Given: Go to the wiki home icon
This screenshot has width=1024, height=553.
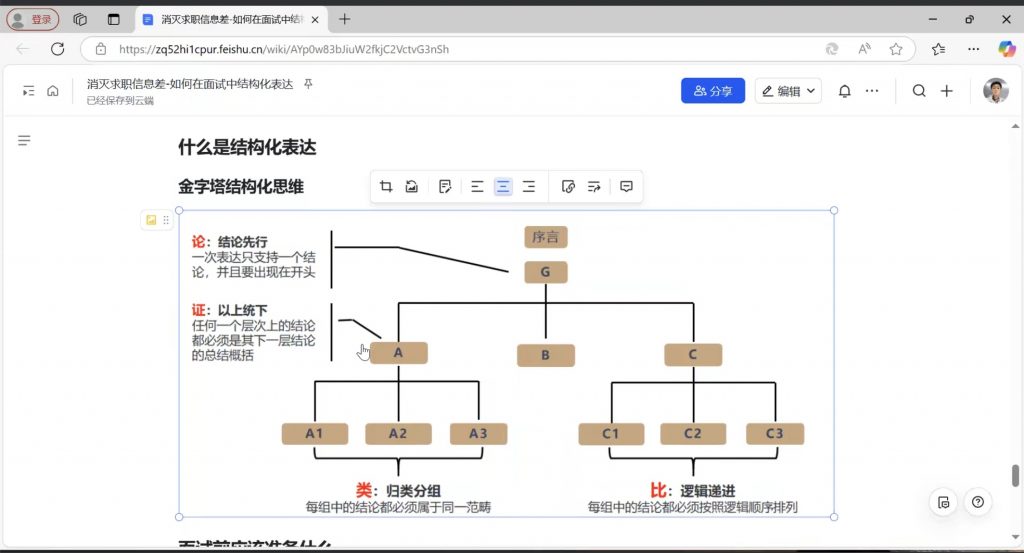Looking at the screenshot, I should coord(53,91).
